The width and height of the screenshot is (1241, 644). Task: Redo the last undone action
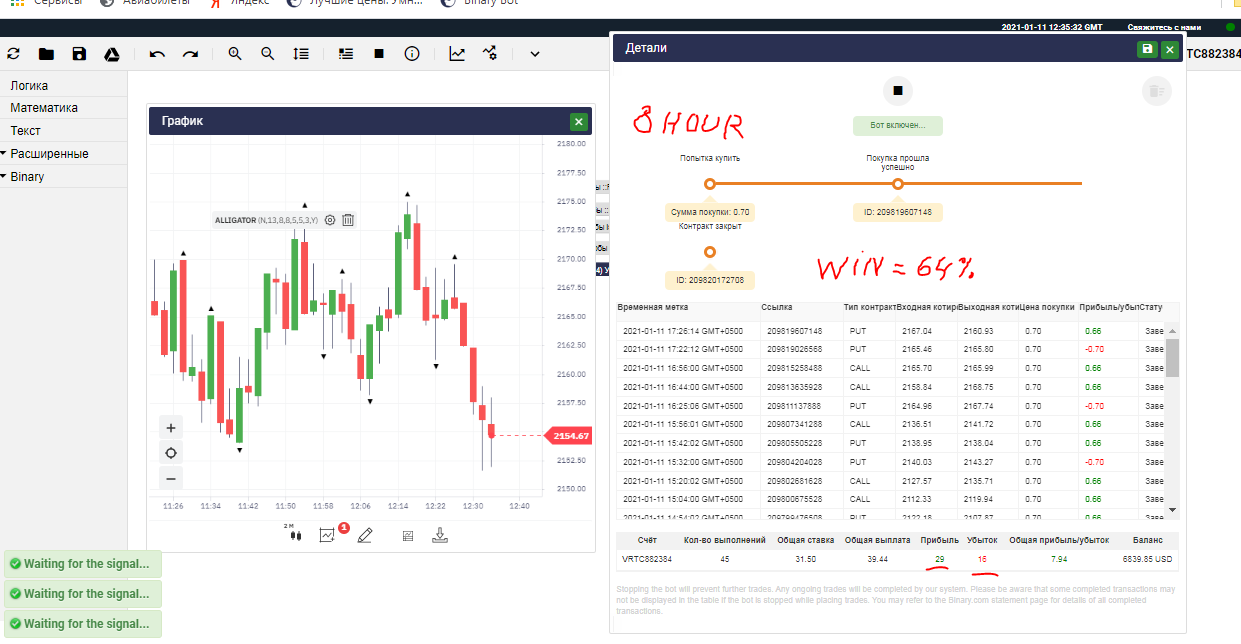point(190,54)
